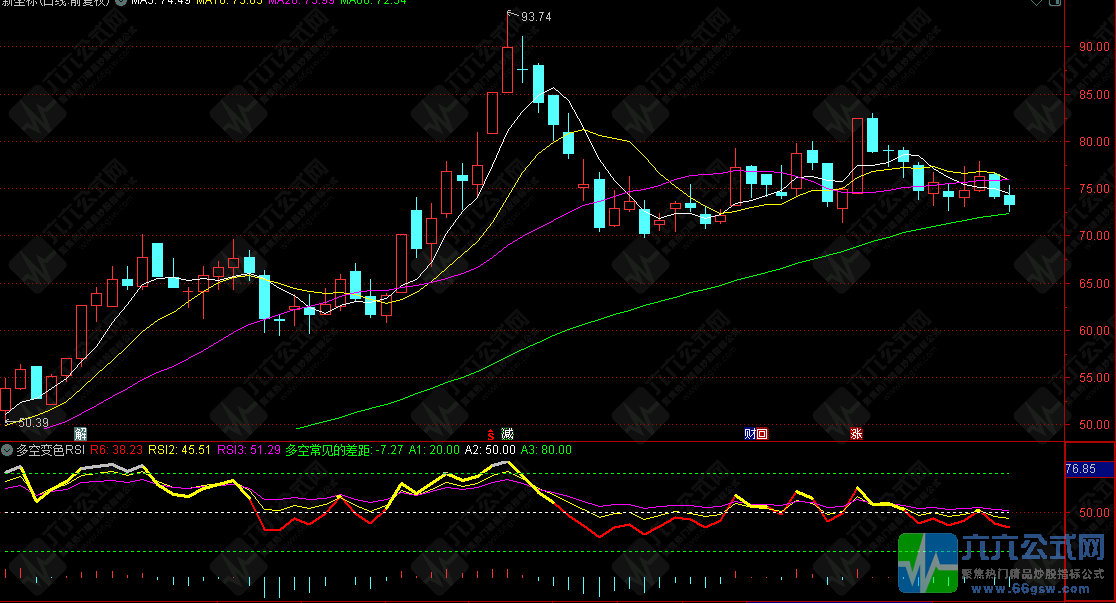
Task: Click the 65.00 price axis label
Action: pos(1094,283)
